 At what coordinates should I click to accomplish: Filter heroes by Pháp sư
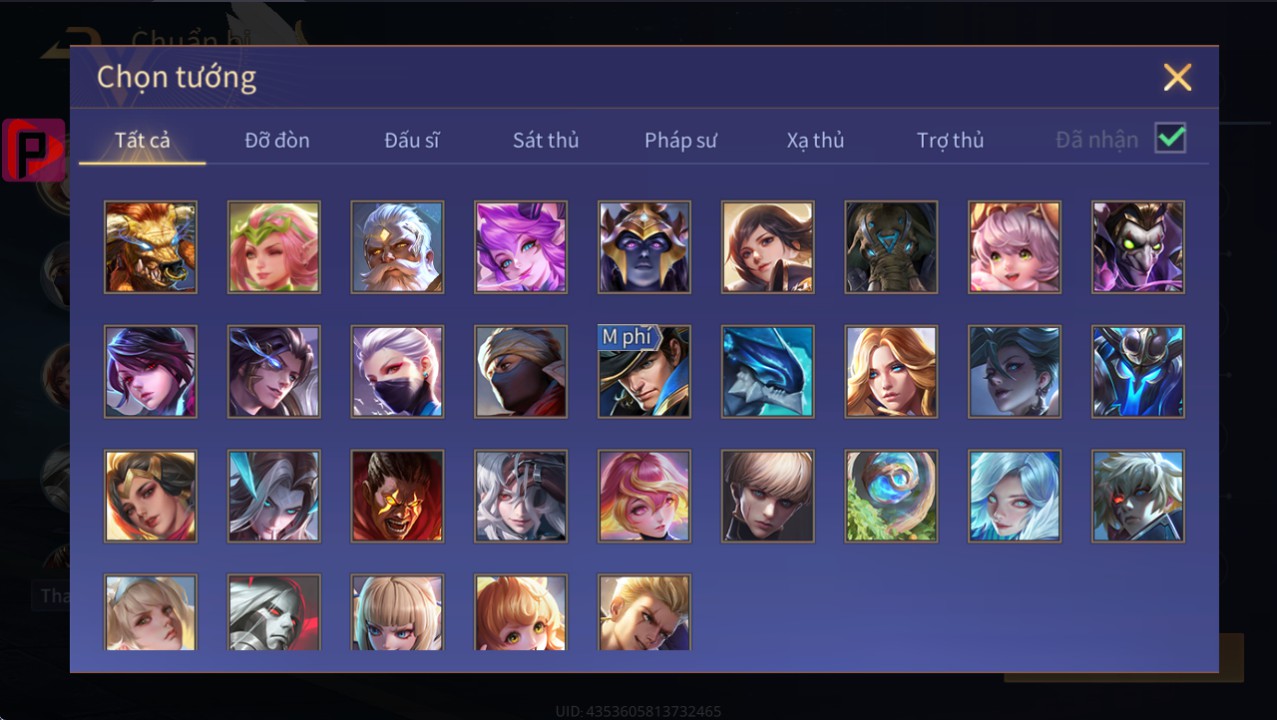pyautogui.click(x=680, y=140)
